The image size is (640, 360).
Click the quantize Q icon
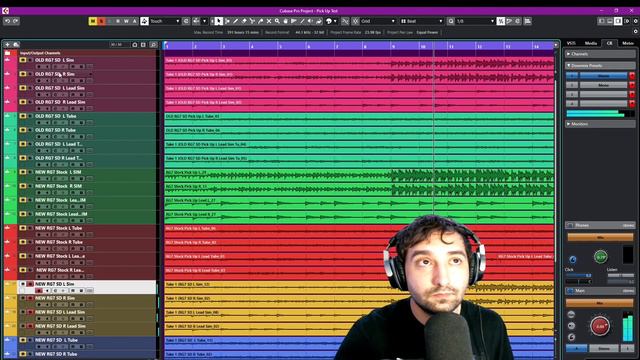point(451,21)
